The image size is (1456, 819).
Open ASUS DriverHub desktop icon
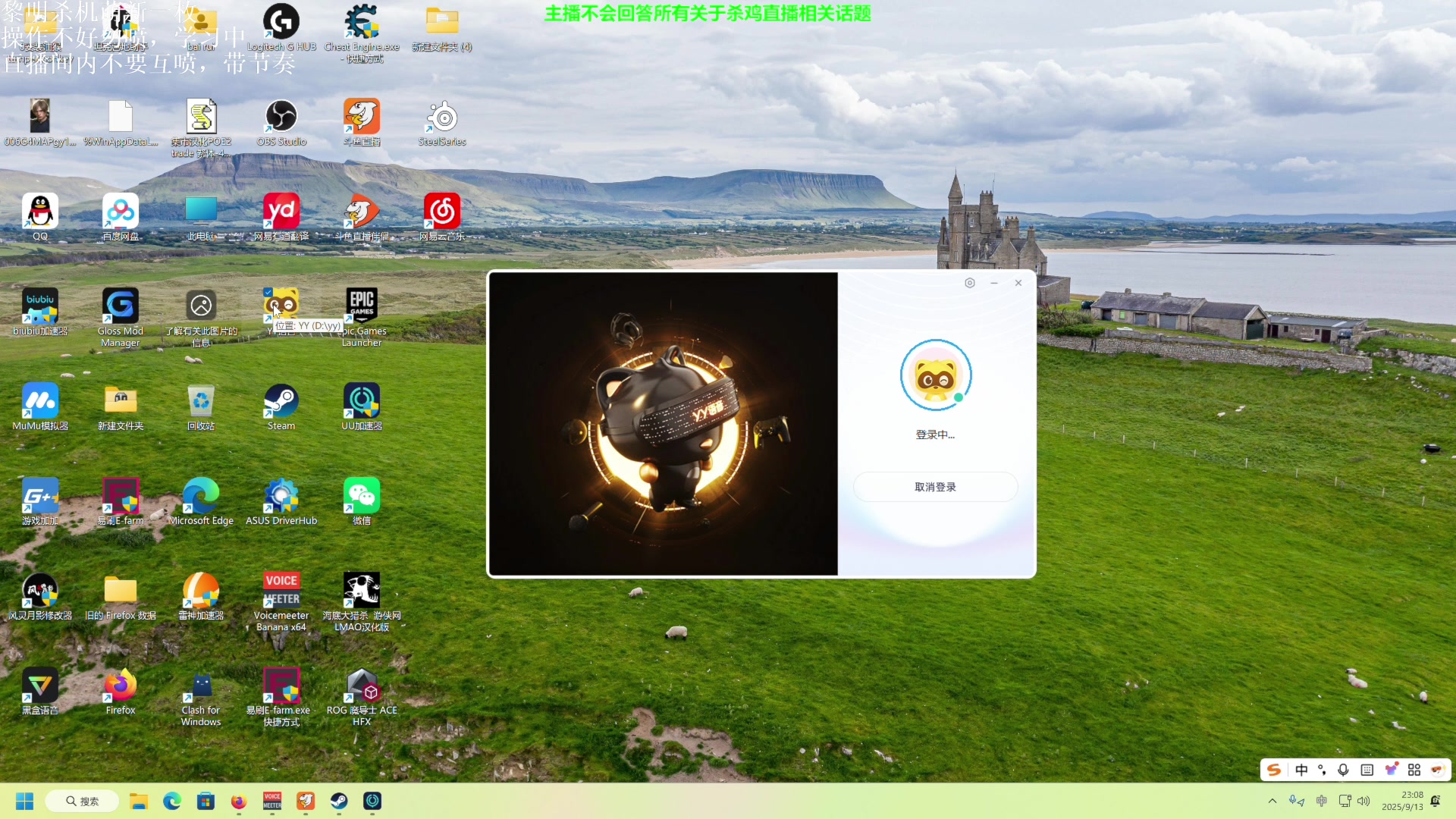click(281, 501)
